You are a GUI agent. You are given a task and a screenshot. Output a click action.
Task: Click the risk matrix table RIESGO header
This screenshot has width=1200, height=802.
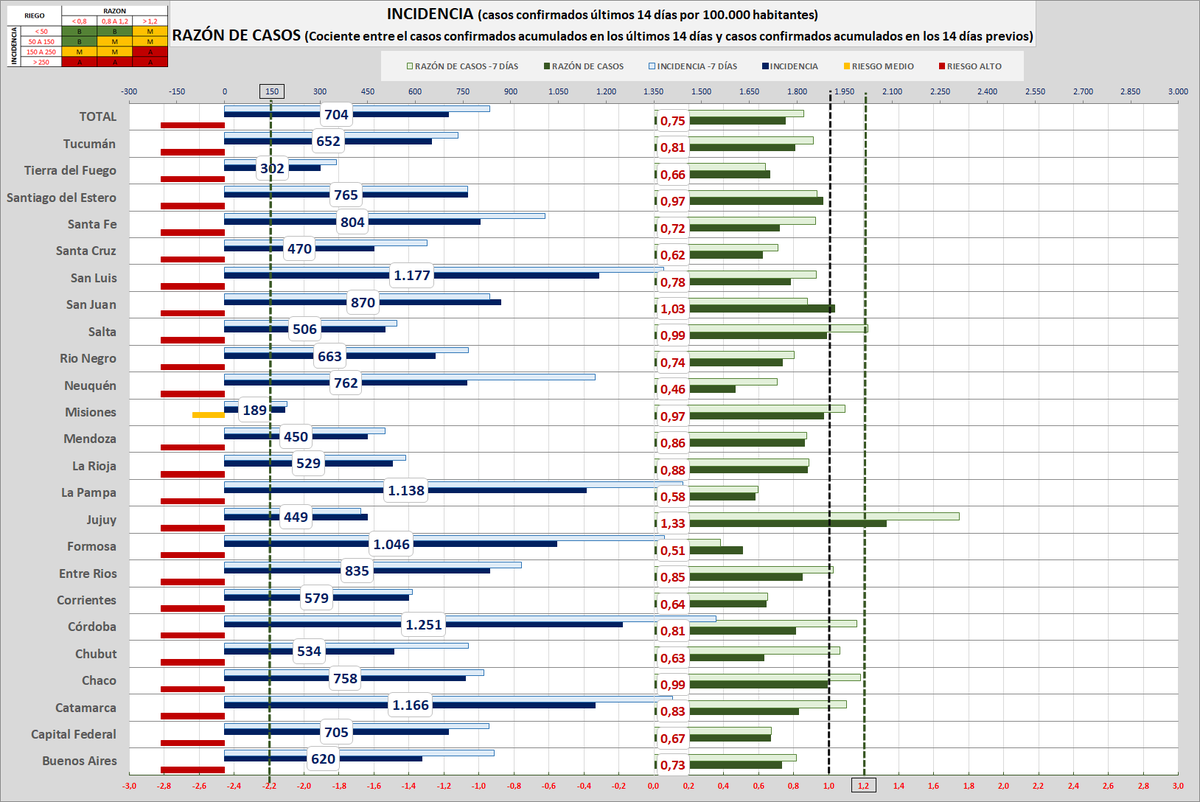tap(33, 16)
